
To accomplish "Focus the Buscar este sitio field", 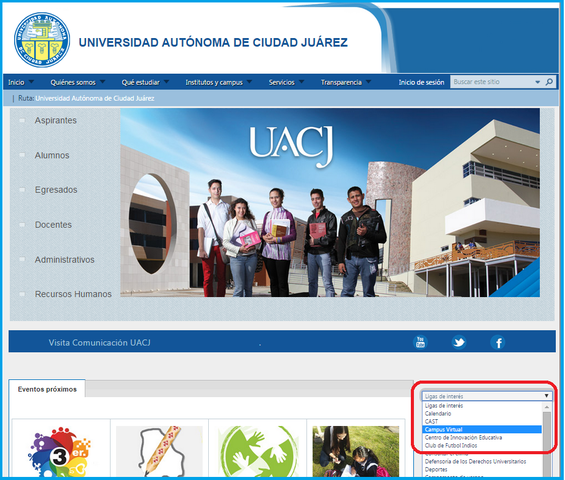I will (492, 82).
